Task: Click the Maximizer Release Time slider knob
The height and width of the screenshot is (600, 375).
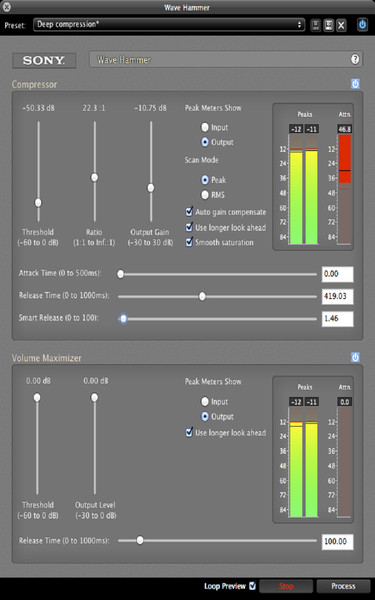Action: point(140,540)
